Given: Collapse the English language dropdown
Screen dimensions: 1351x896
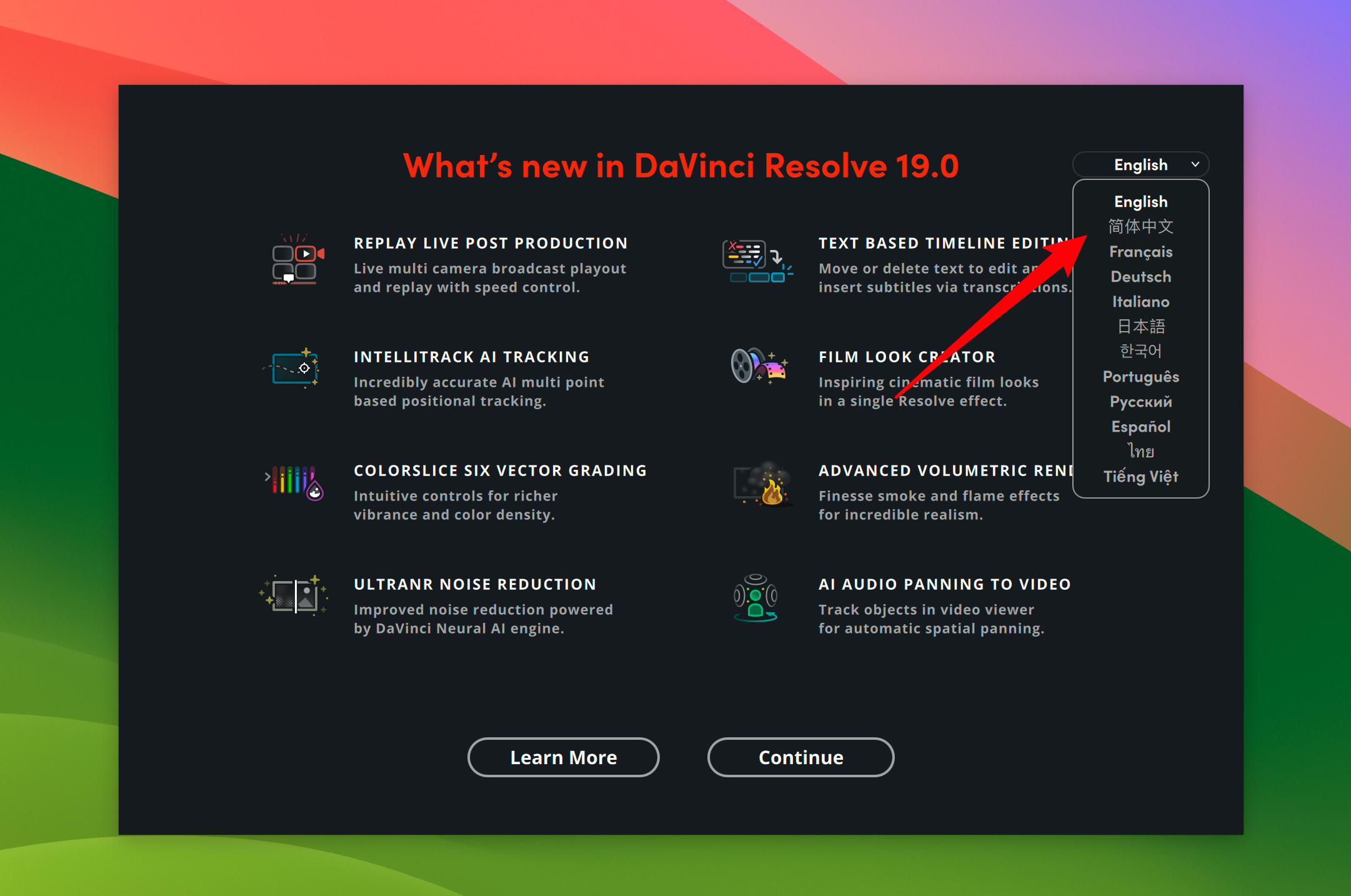Looking at the screenshot, I should pyautogui.click(x=1140, y=165).
